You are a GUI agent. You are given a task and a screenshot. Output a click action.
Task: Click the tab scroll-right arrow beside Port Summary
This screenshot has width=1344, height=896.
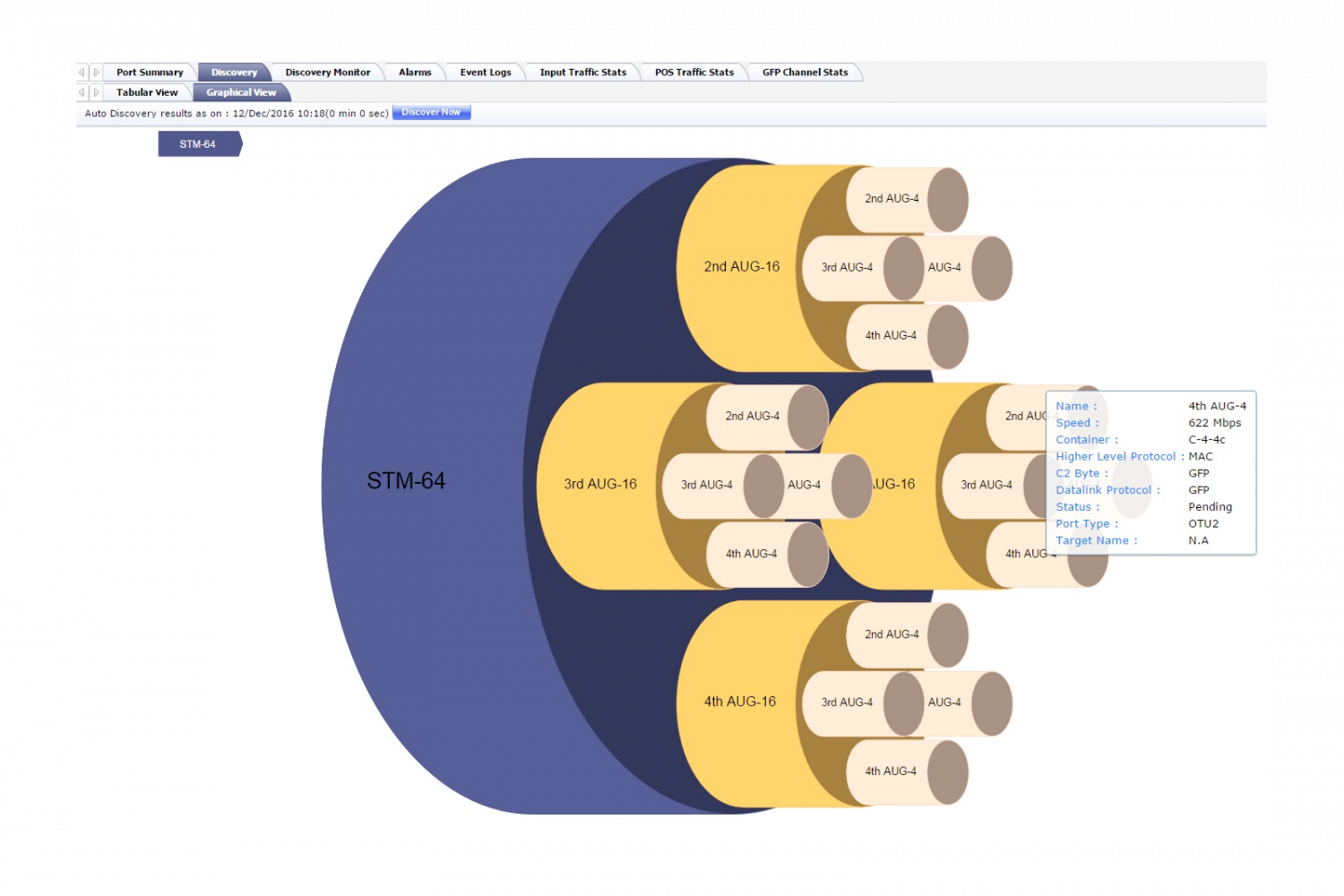click(97, 73)
